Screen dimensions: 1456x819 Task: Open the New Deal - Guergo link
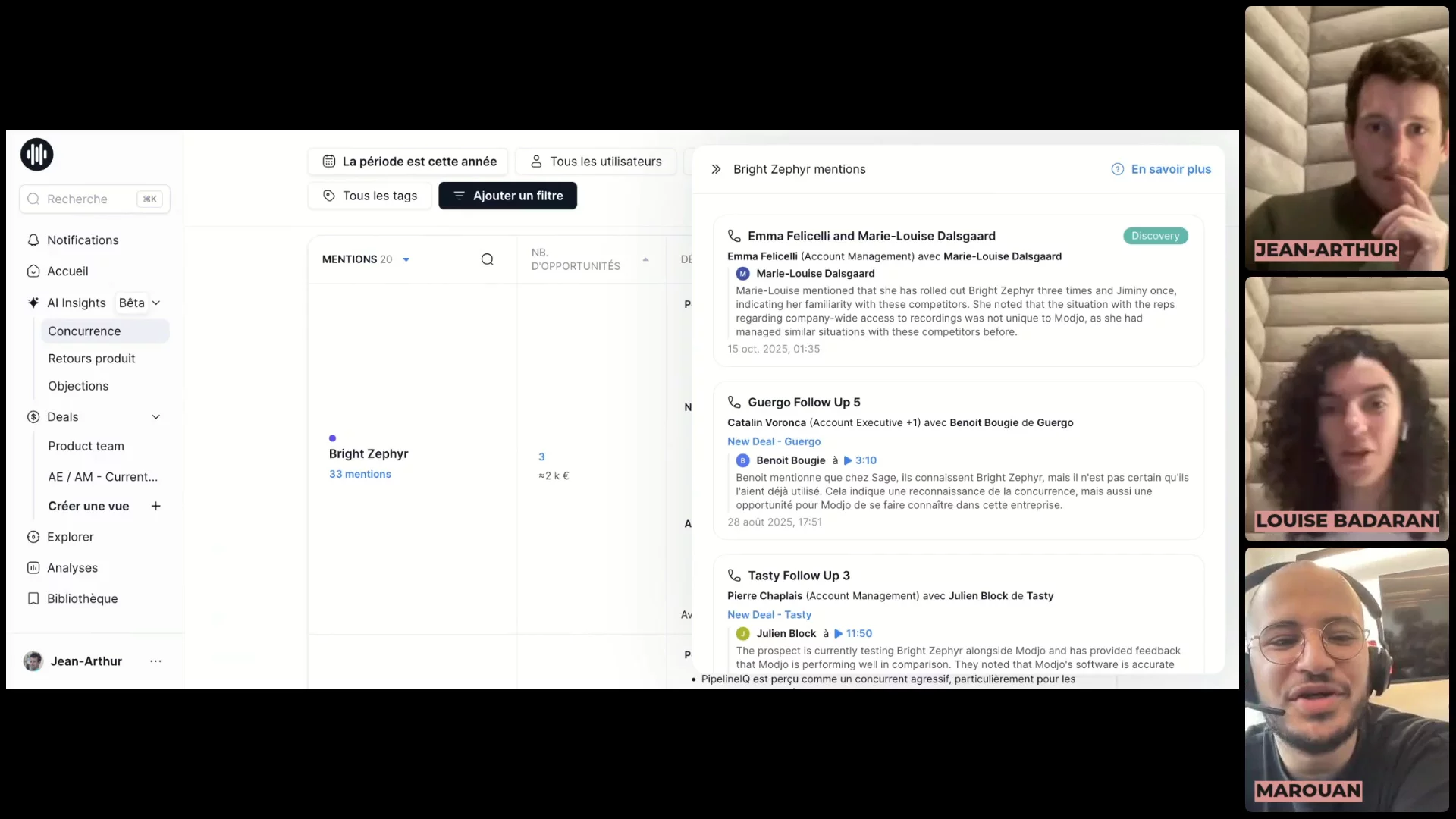click(x=773, y=441)
